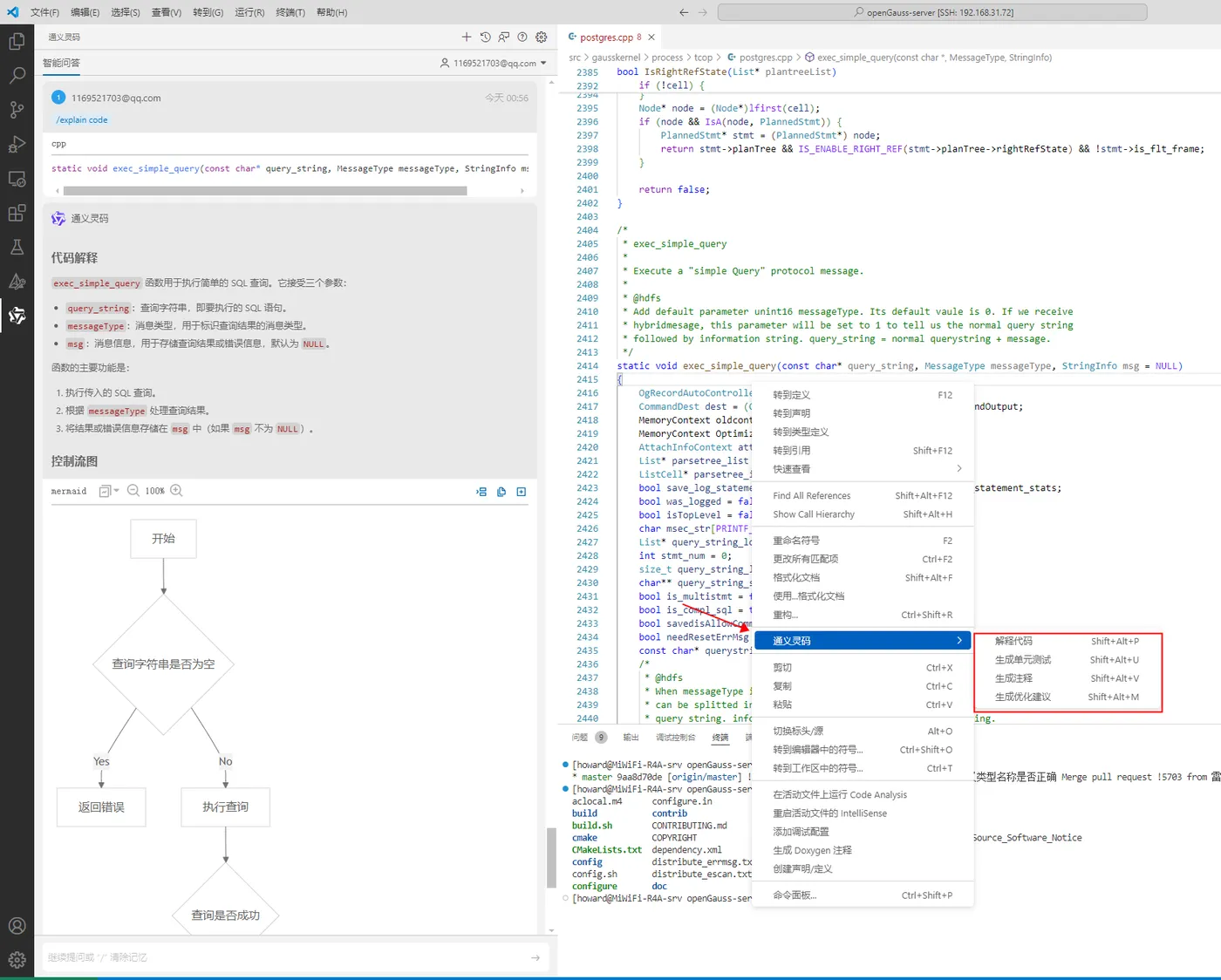Zoom in the mermaid diagram
Image resolution: width=1221 pixels, height=980 pixels.
[x=176, y=491]
